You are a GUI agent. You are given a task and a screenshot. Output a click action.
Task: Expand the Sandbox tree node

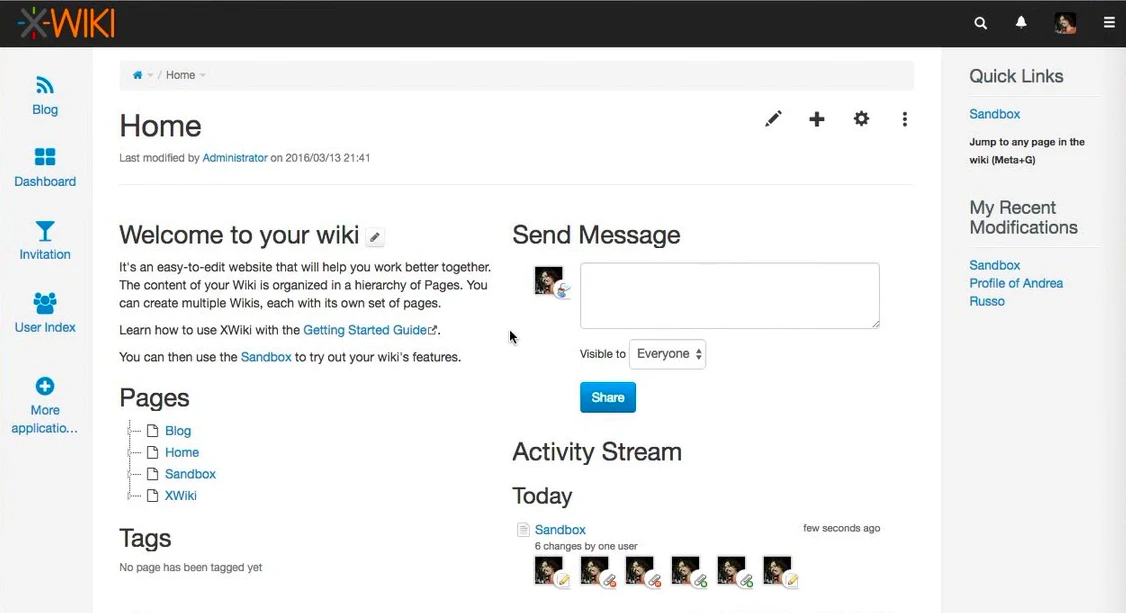coord(130,474)
